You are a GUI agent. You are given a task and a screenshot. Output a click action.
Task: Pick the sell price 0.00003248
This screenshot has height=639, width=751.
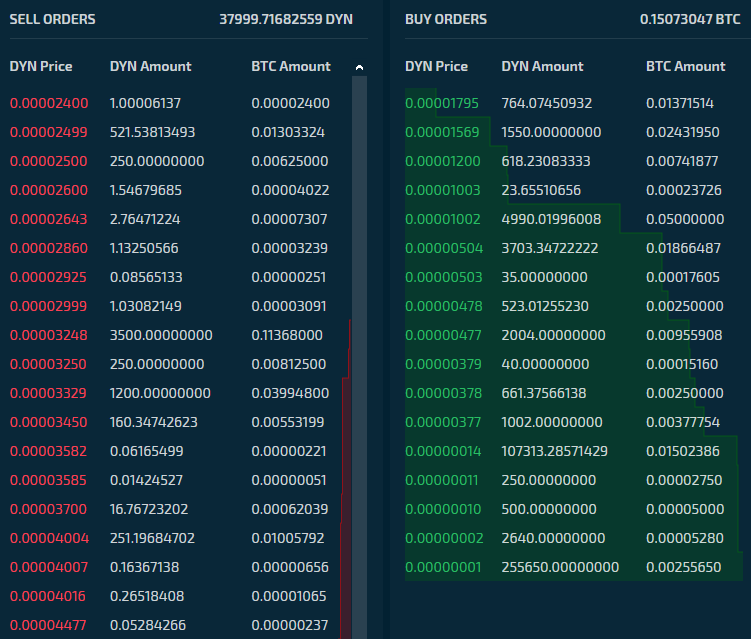click(x=49, y=335)
